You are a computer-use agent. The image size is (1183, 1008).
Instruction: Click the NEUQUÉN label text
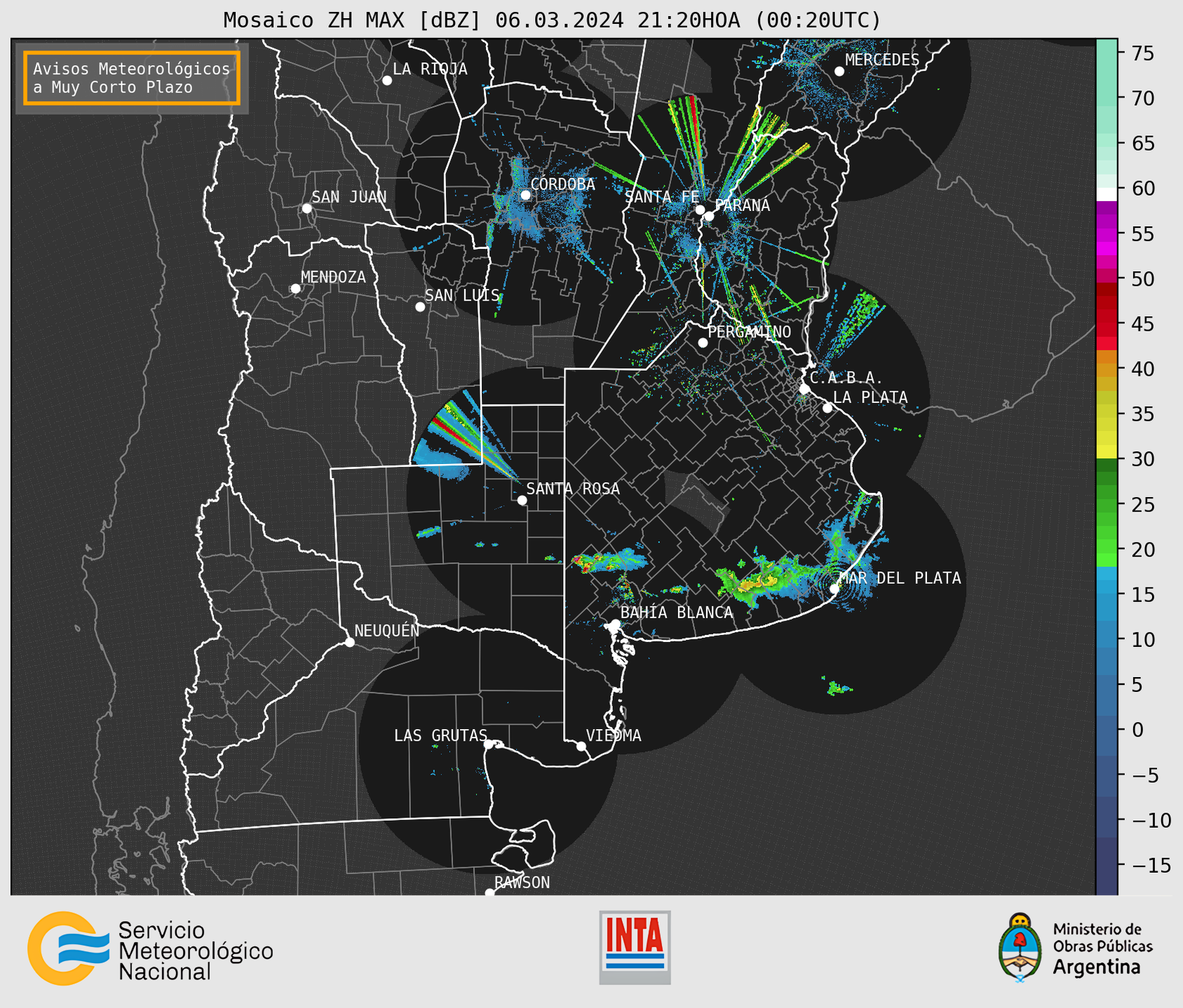[386, 630]
